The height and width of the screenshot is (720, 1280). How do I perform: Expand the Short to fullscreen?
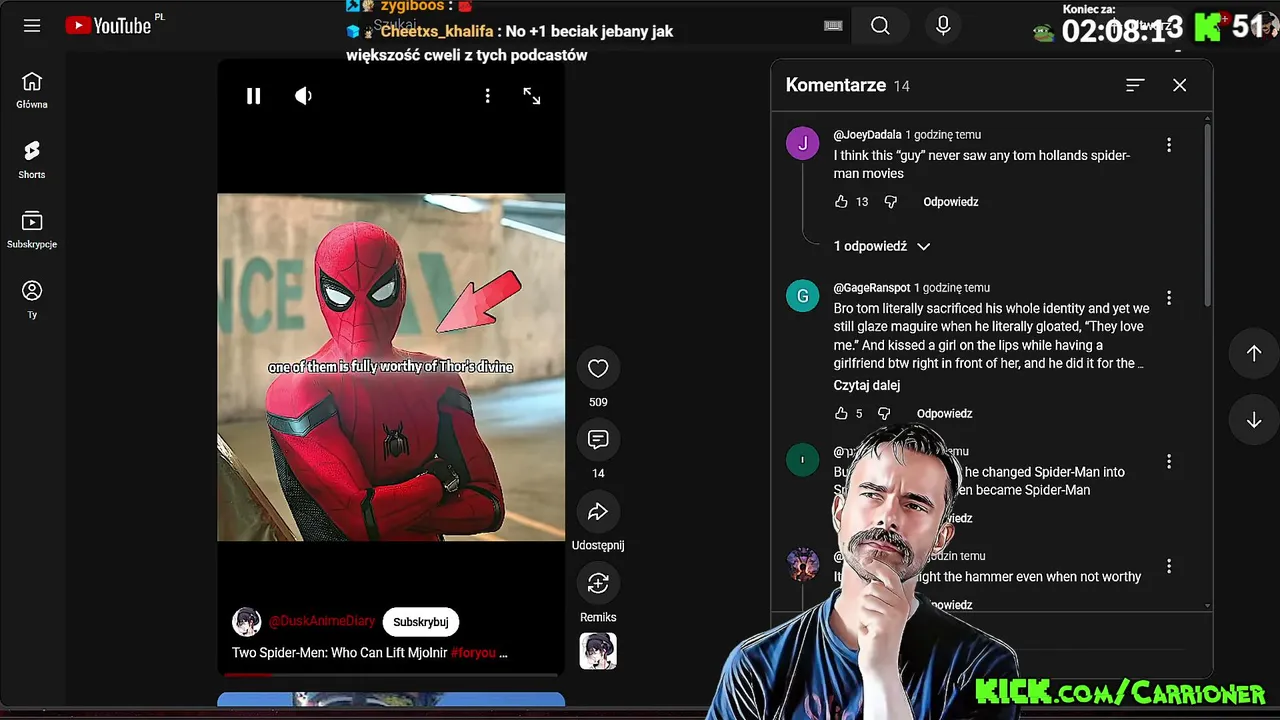tap(532, 96)
